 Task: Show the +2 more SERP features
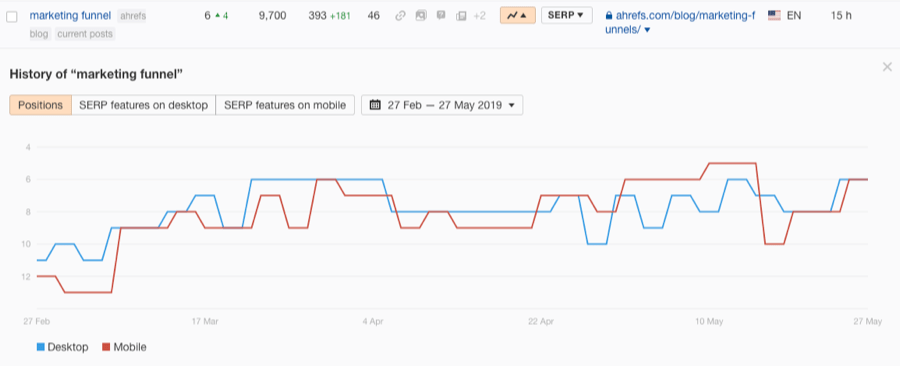tap(479, 16)
